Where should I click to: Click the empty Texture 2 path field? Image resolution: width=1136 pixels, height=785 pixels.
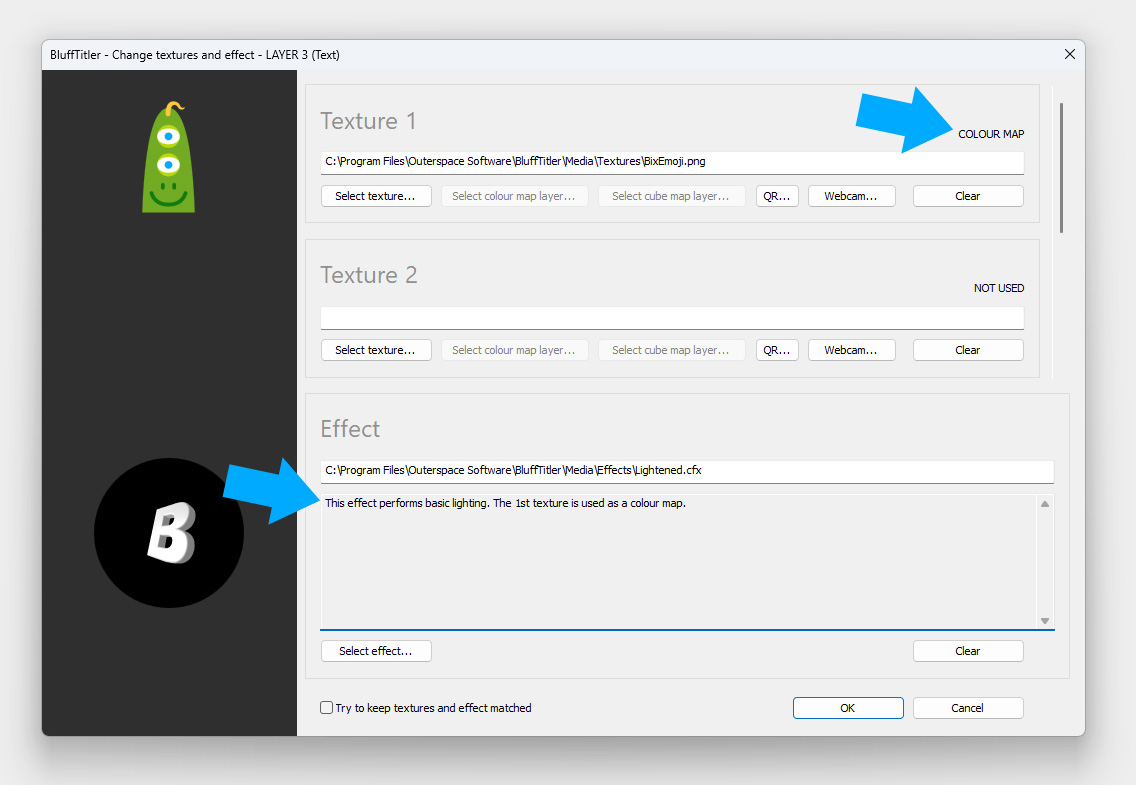pyautogui.click(x=672, y=317)
